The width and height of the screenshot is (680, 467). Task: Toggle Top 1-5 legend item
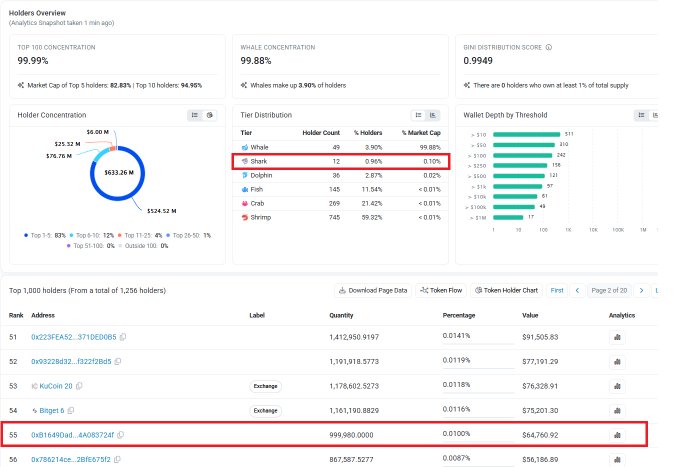[45, 235]
